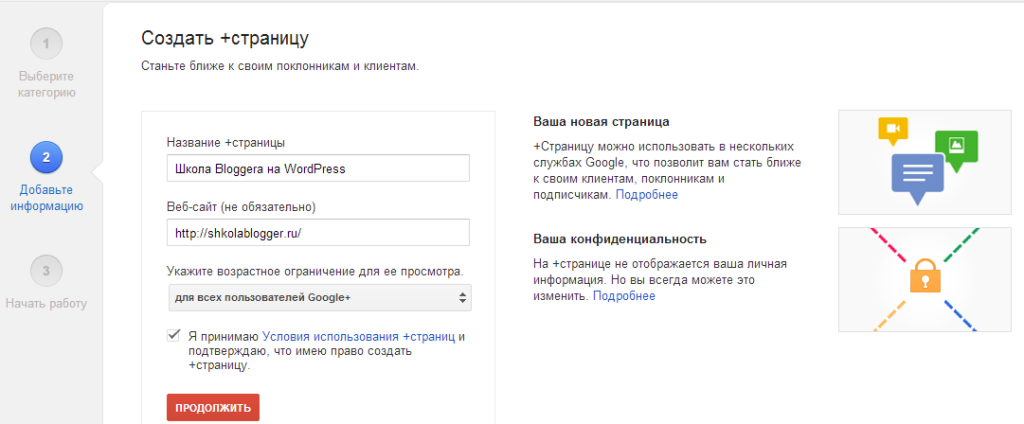
Task: Select the 'Выберите категорию' step
Action: [46, 84]
